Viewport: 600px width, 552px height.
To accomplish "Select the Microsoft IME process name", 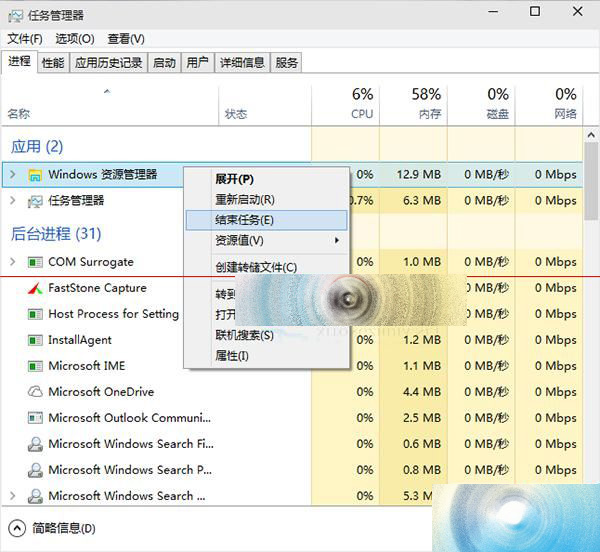I will point(86,366).
